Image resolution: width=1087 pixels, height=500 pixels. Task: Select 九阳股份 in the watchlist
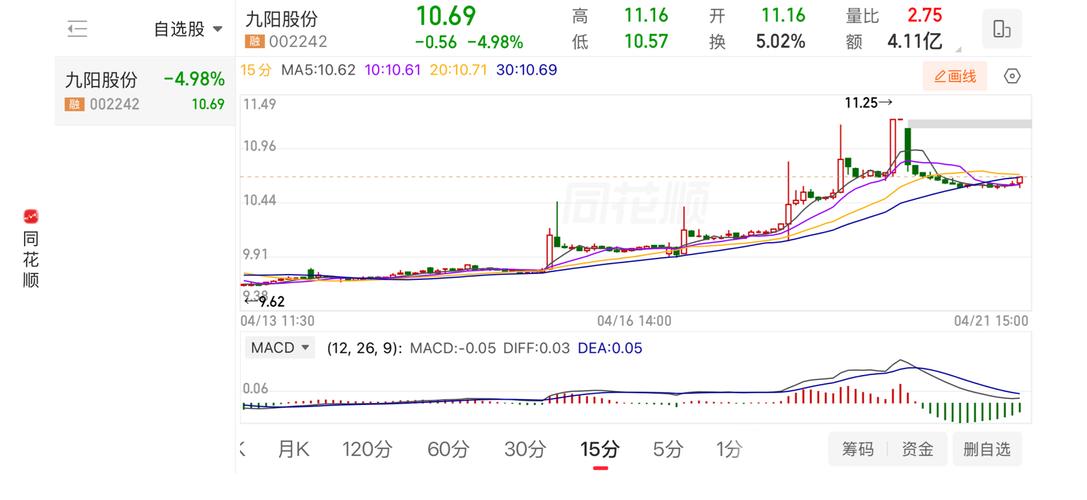pyautogui.click(x=145, y=91)
